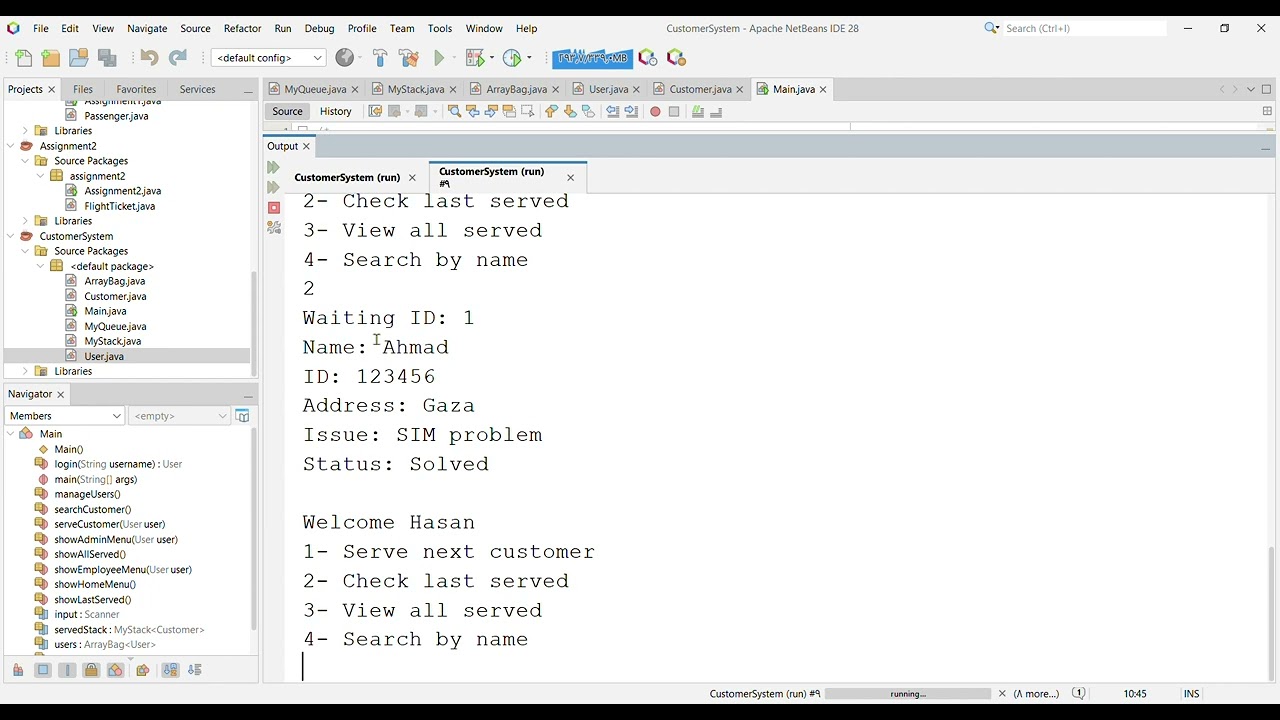This screenshot has width=1280, height=720.
Task: Collapse the Assignment2 project node
Action: [x=11, y=146]
